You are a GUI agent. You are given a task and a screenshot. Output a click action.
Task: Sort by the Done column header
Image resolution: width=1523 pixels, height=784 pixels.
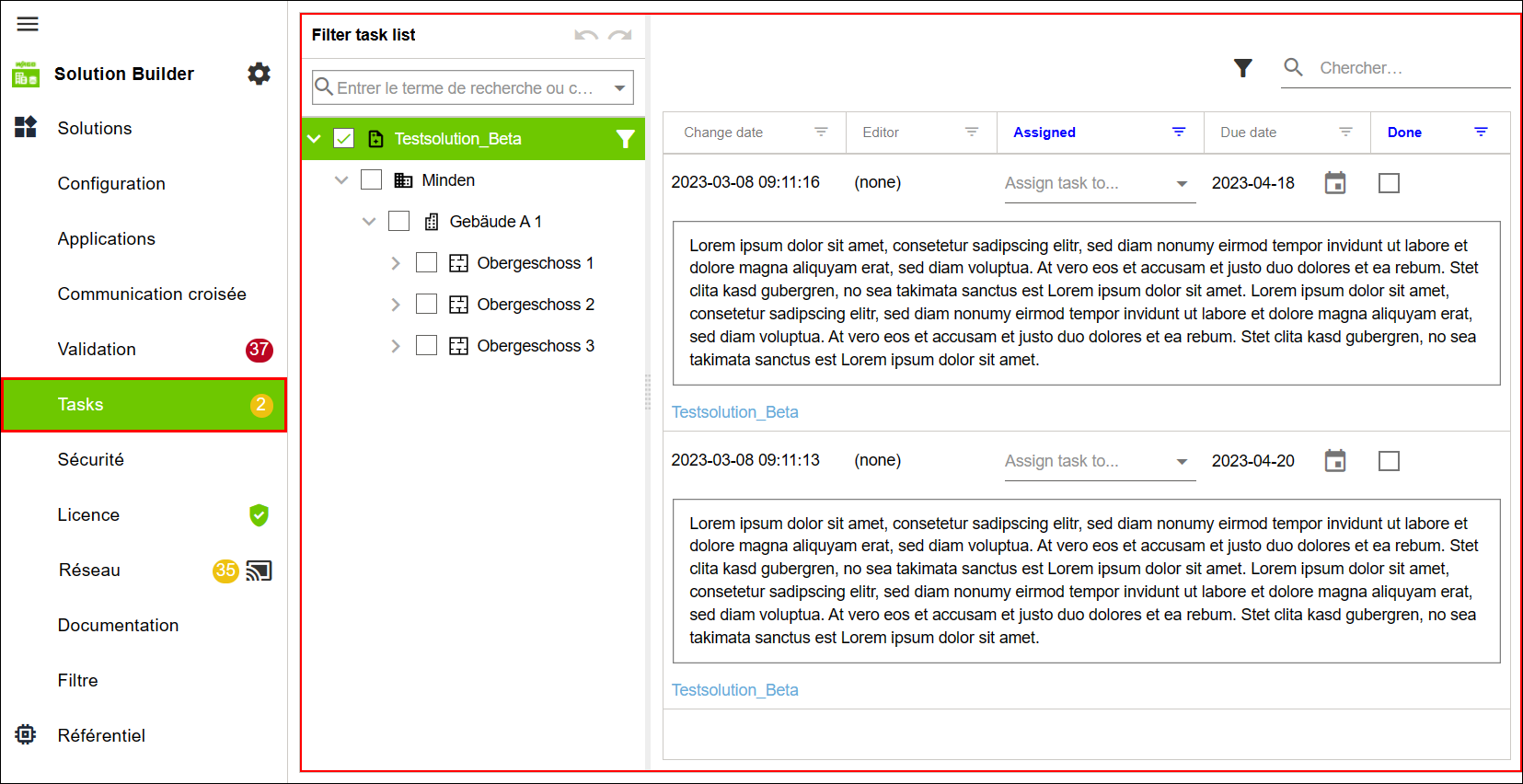pyautogui.click(x=1404, y=133)
